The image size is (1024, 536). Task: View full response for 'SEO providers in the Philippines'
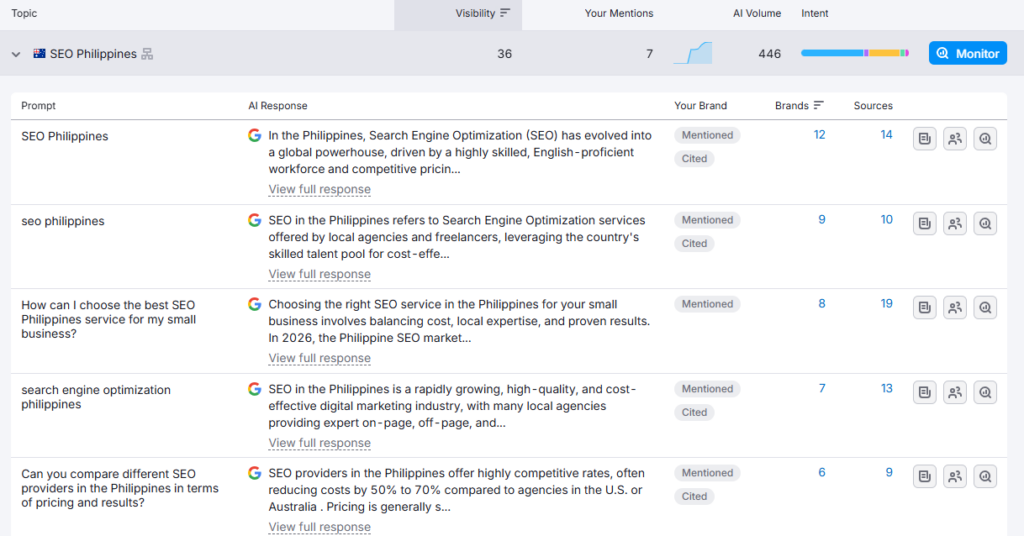tap(319, 527)
